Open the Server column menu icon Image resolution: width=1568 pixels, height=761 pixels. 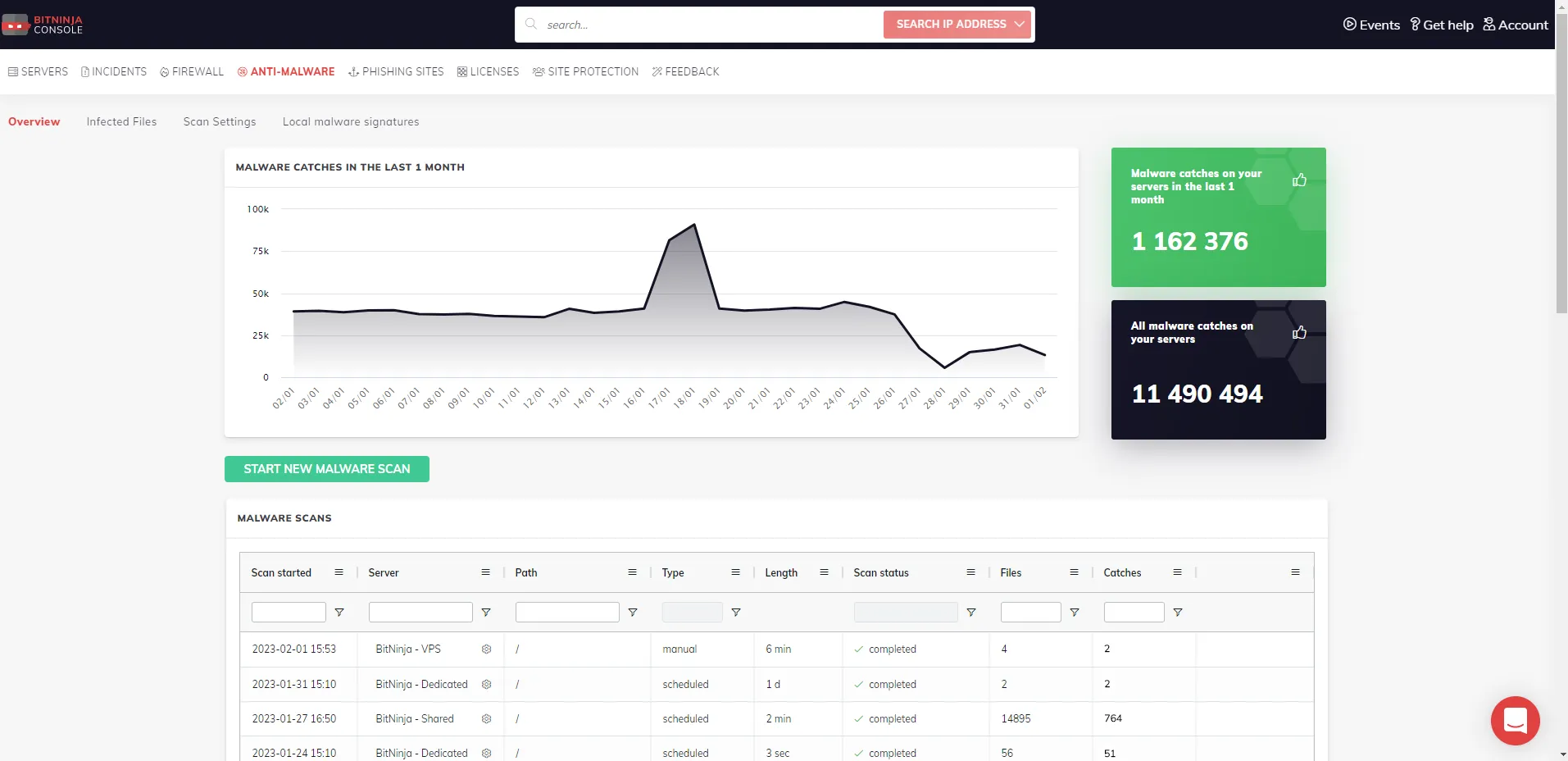485,572
